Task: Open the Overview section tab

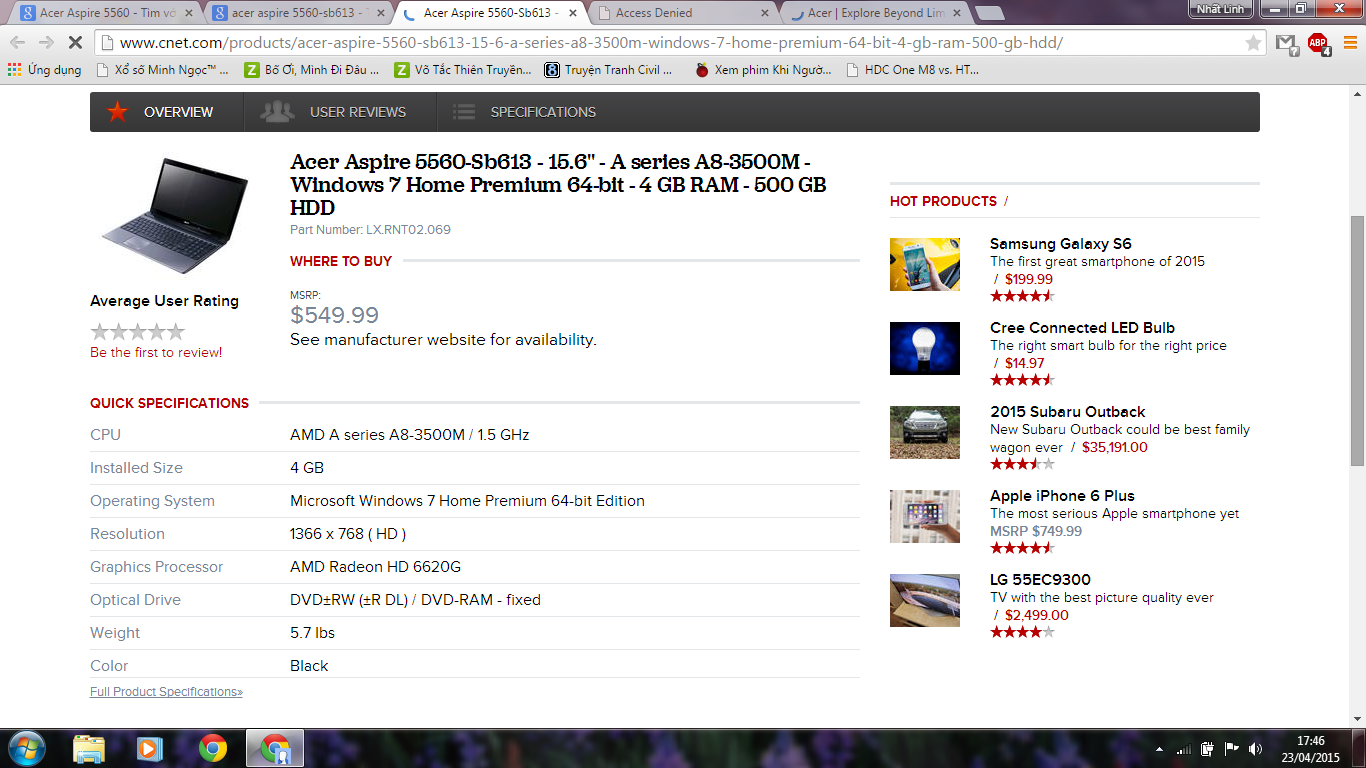Action: (x=167, y=112)
